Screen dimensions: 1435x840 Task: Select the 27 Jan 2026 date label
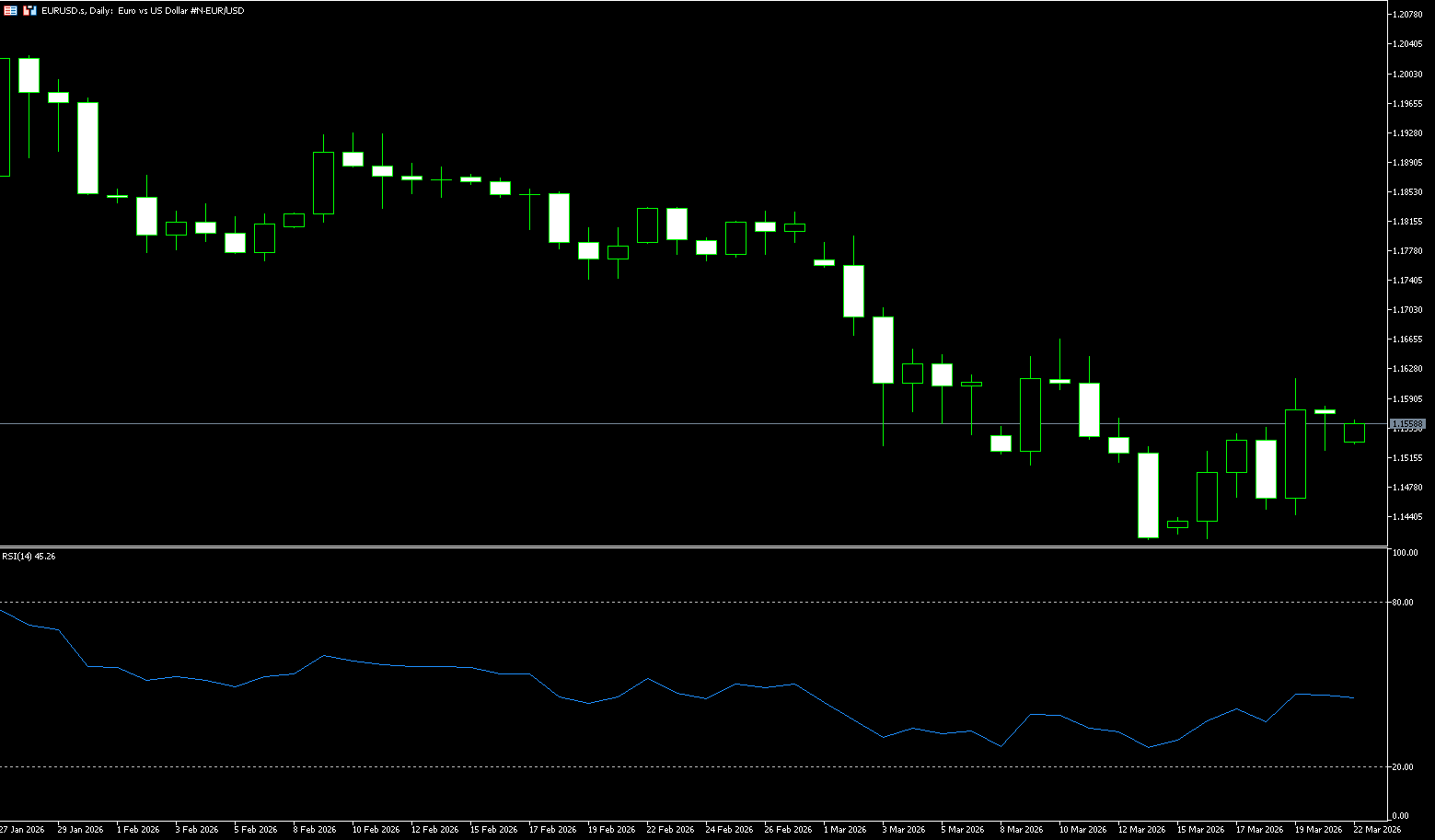pos(22,830)
